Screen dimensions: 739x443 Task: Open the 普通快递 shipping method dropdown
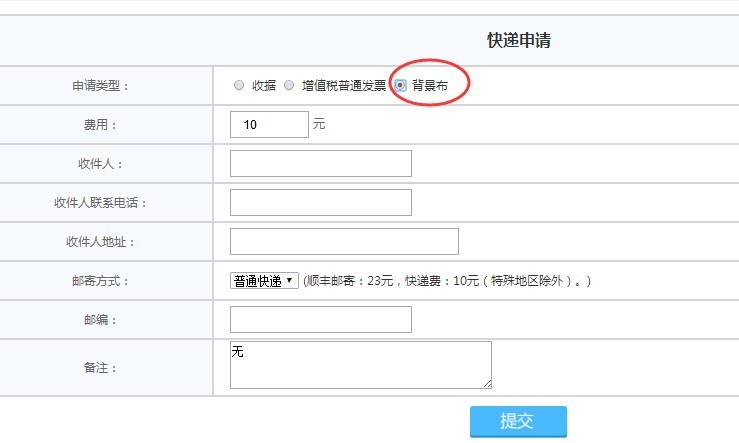(x=264, y=281)
